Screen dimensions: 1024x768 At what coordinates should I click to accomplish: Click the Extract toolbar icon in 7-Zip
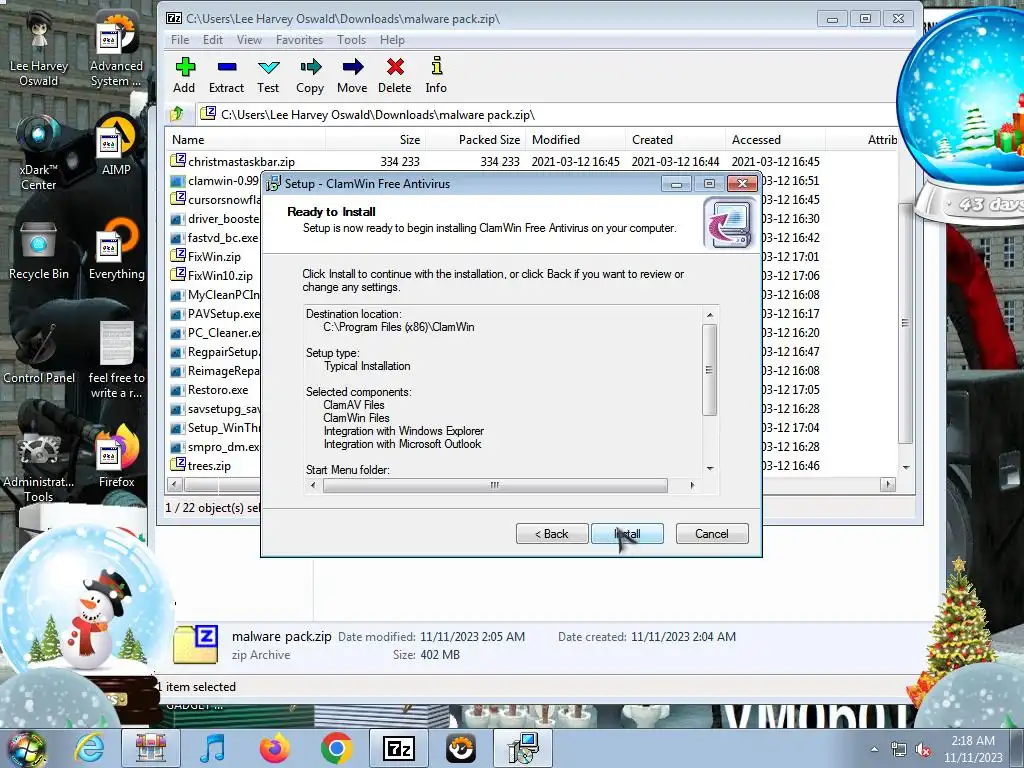(226, 75)
